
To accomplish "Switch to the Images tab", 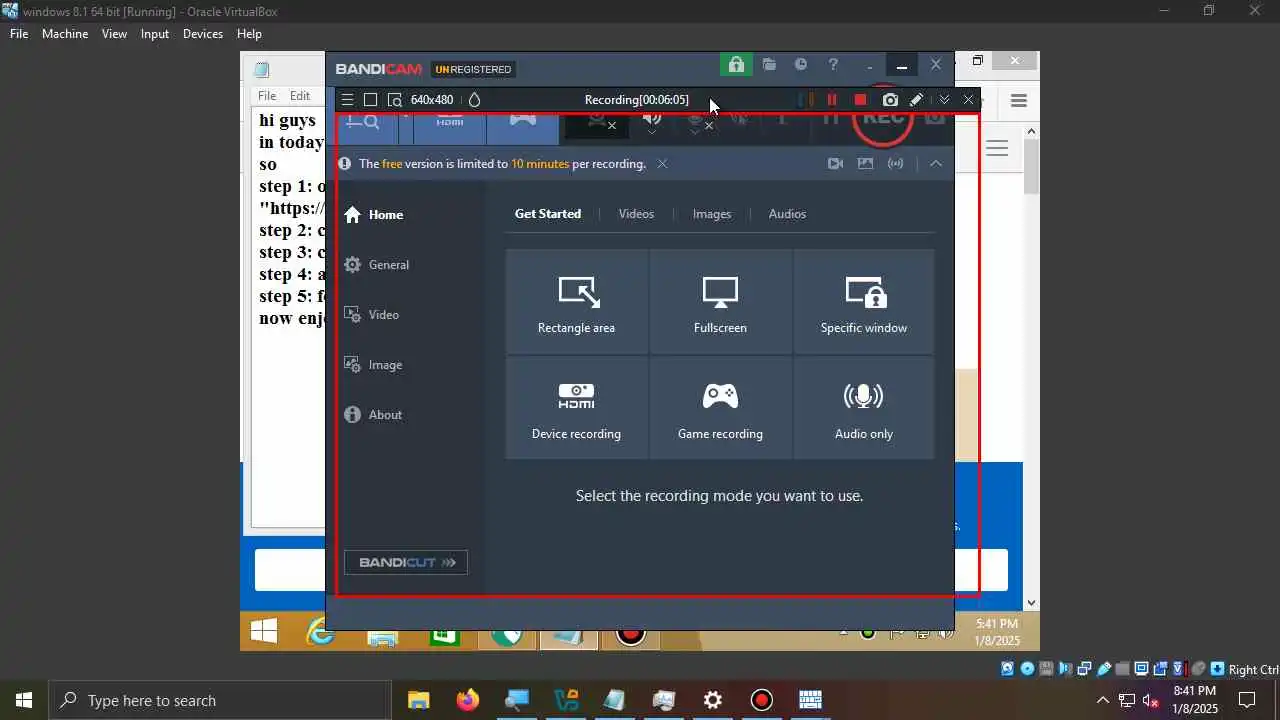I will (x=712, y=214).
